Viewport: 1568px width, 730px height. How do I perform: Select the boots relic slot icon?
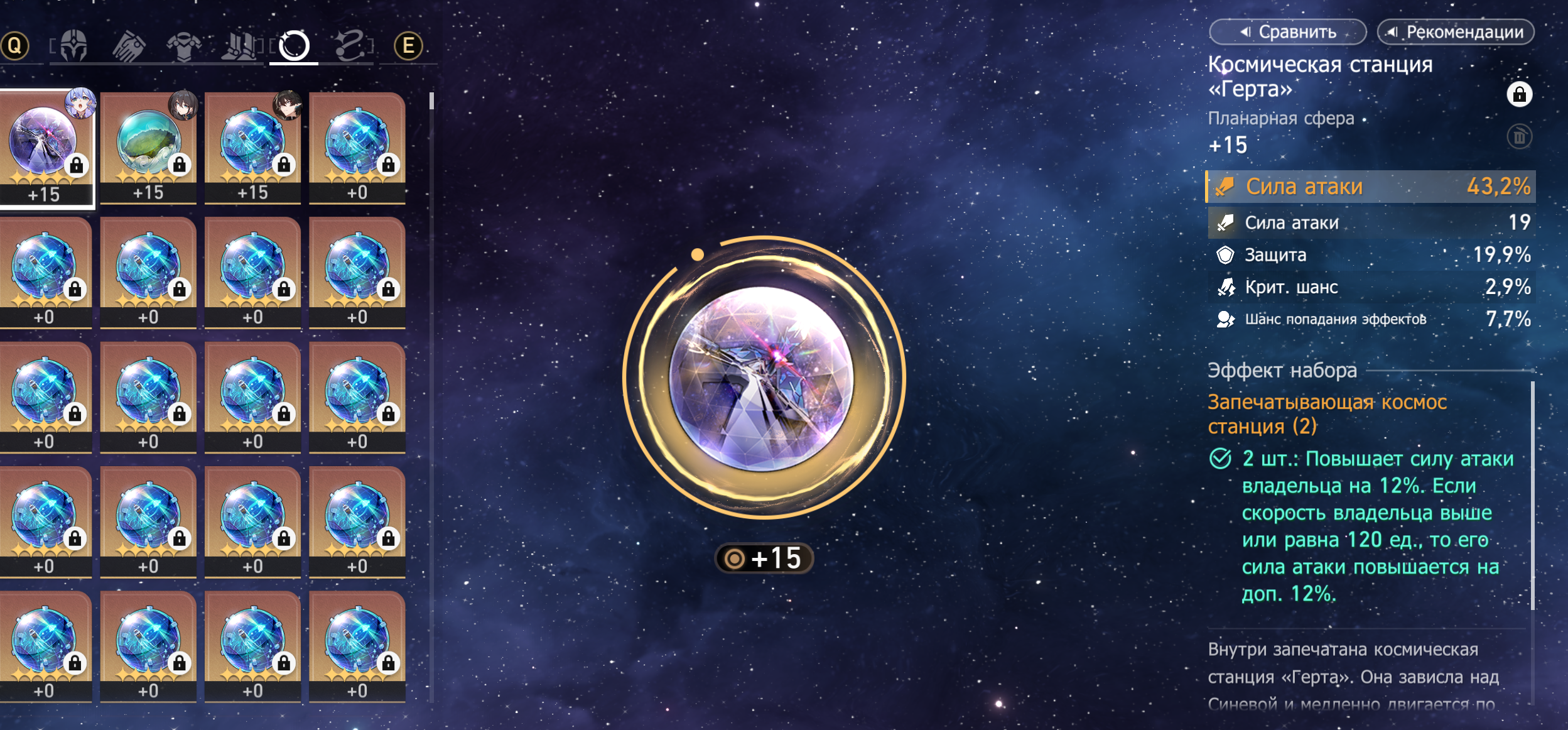tap(240, 46)
